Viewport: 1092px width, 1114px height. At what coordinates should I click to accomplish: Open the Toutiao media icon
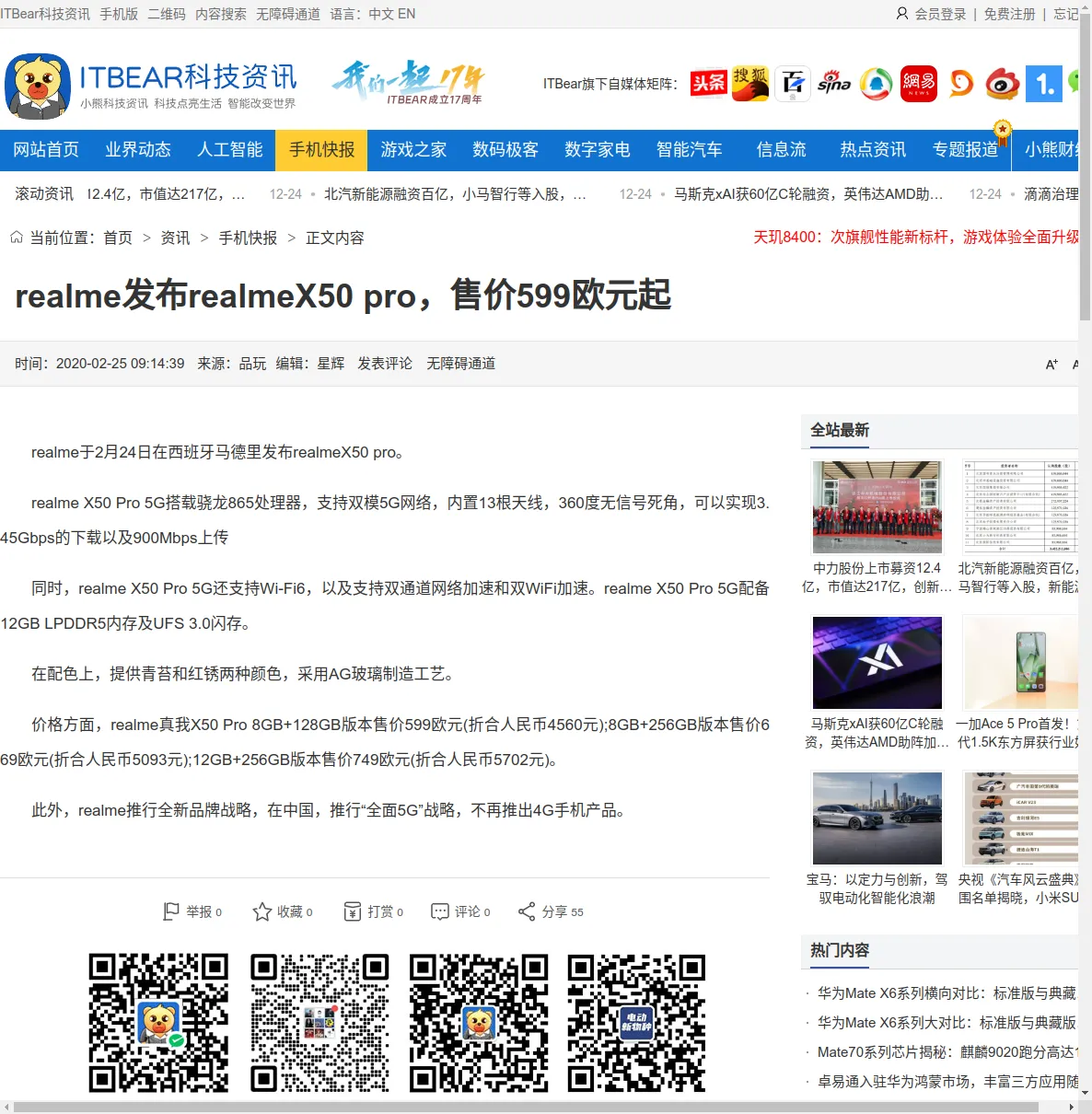[x=709, y=84]
